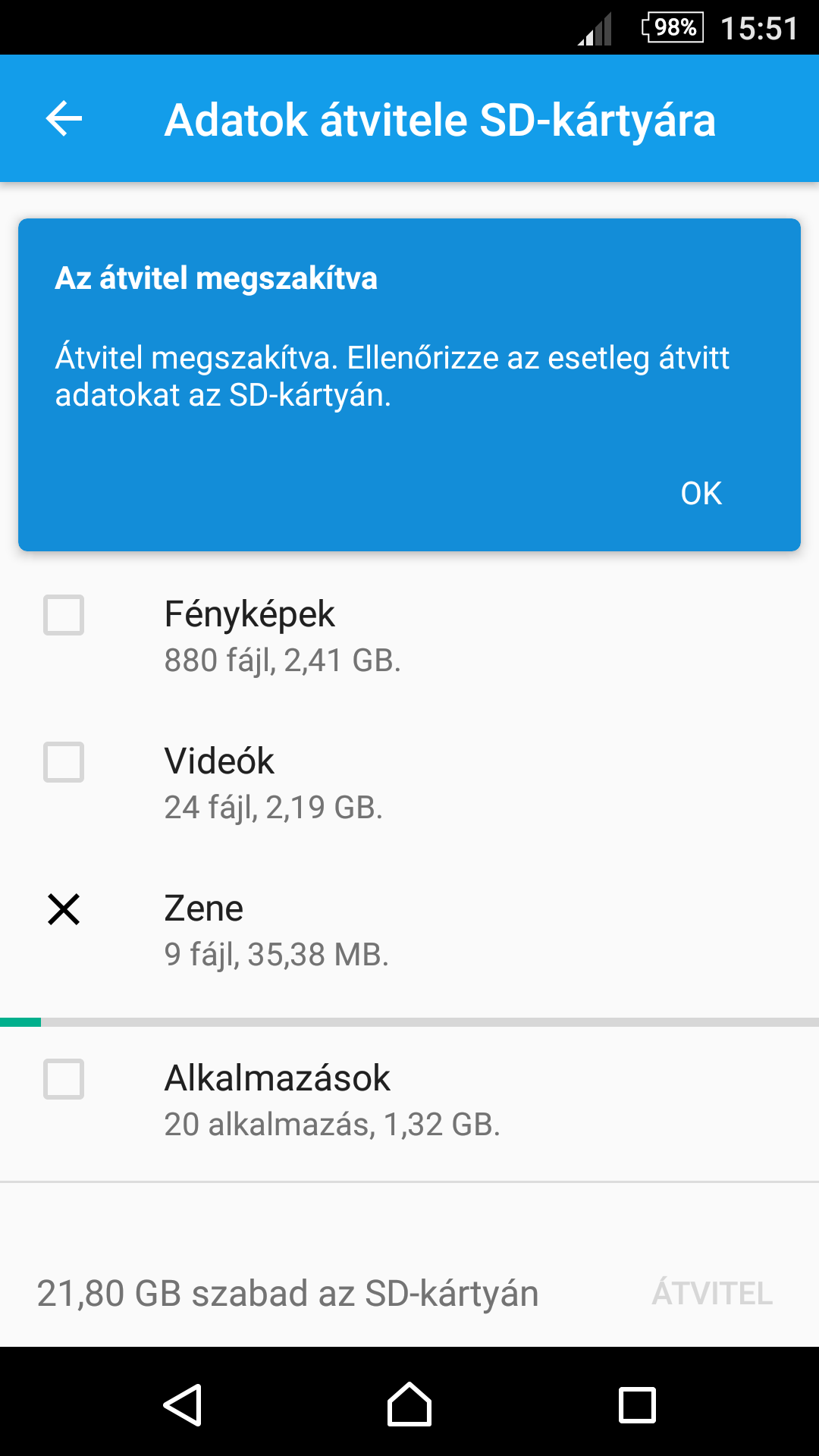The height and width of the screenshot is (1456, 819).
Task: Toggle the Alkalmazások checkbox
Action: coord(64,1079)
